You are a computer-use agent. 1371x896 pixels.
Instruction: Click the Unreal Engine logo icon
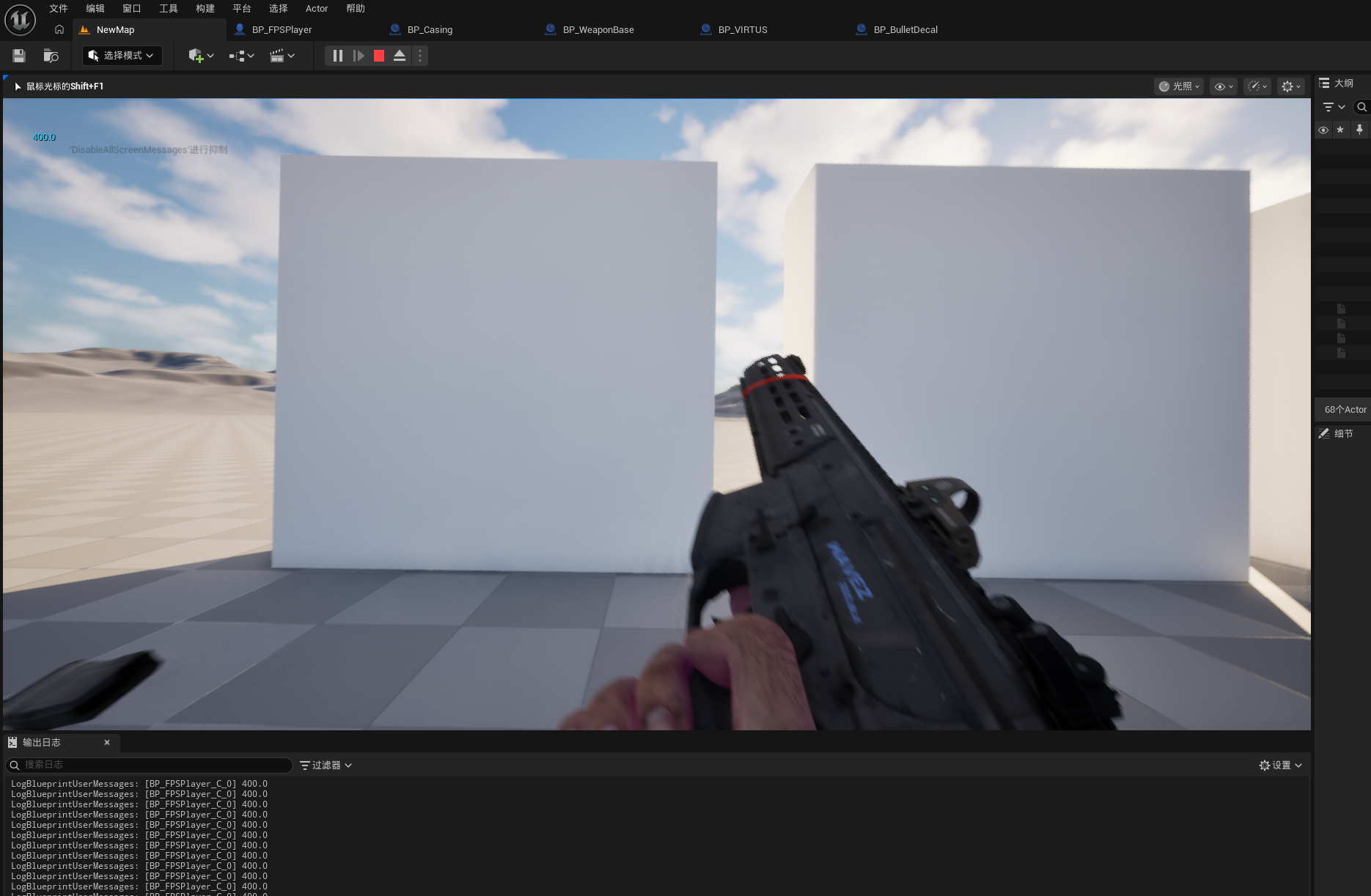tap(20, 20)
